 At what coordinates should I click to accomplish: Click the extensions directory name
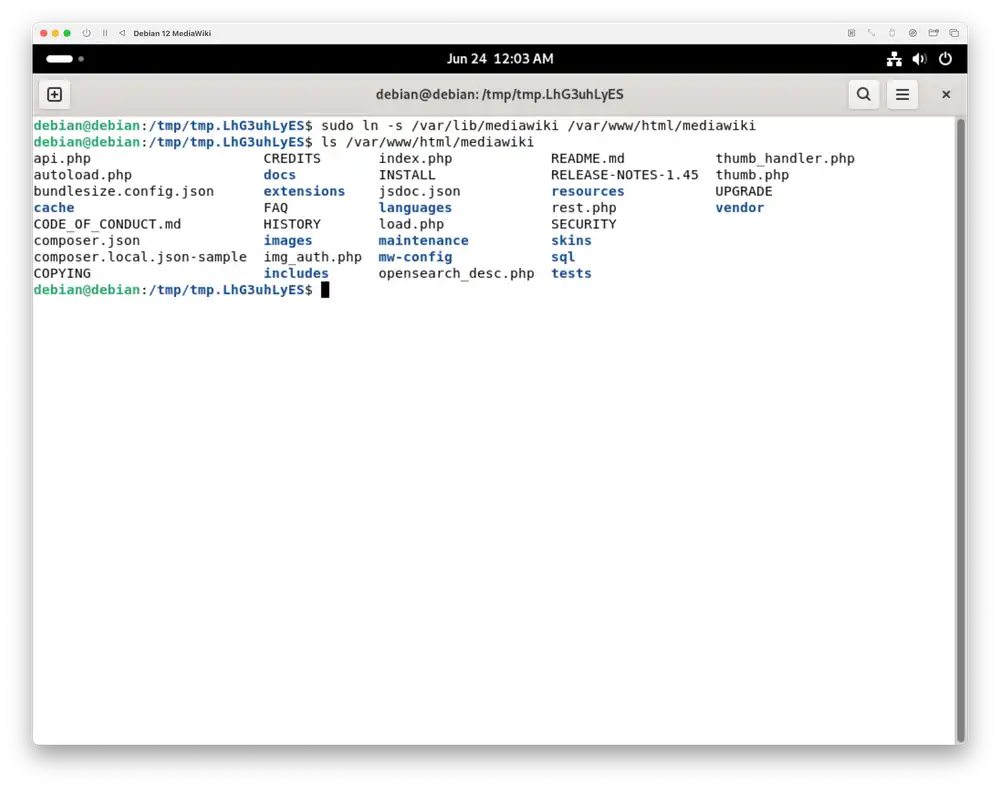(304, 191)
